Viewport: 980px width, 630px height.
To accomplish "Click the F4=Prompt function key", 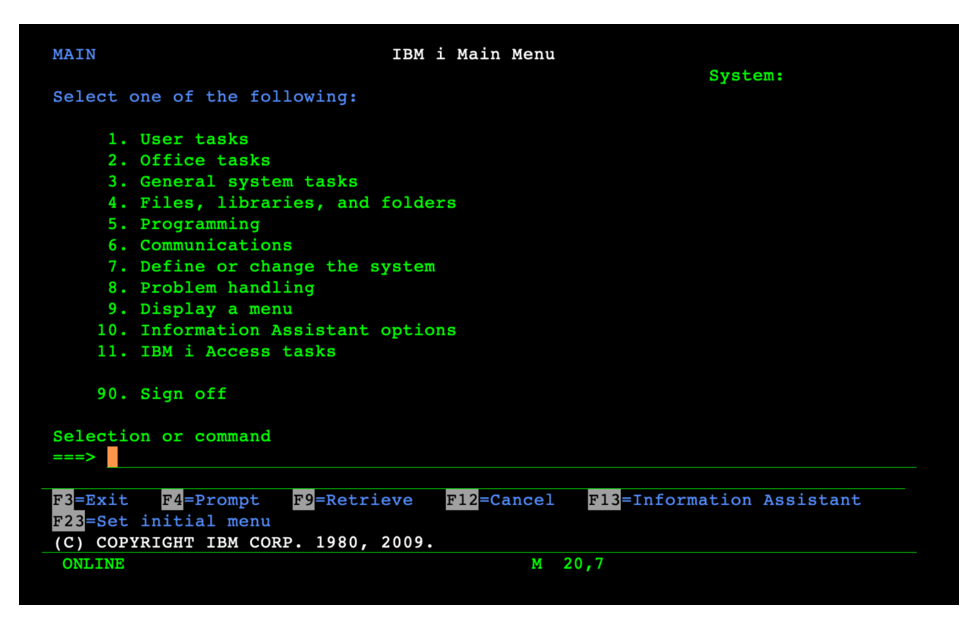I will [210, 500].
